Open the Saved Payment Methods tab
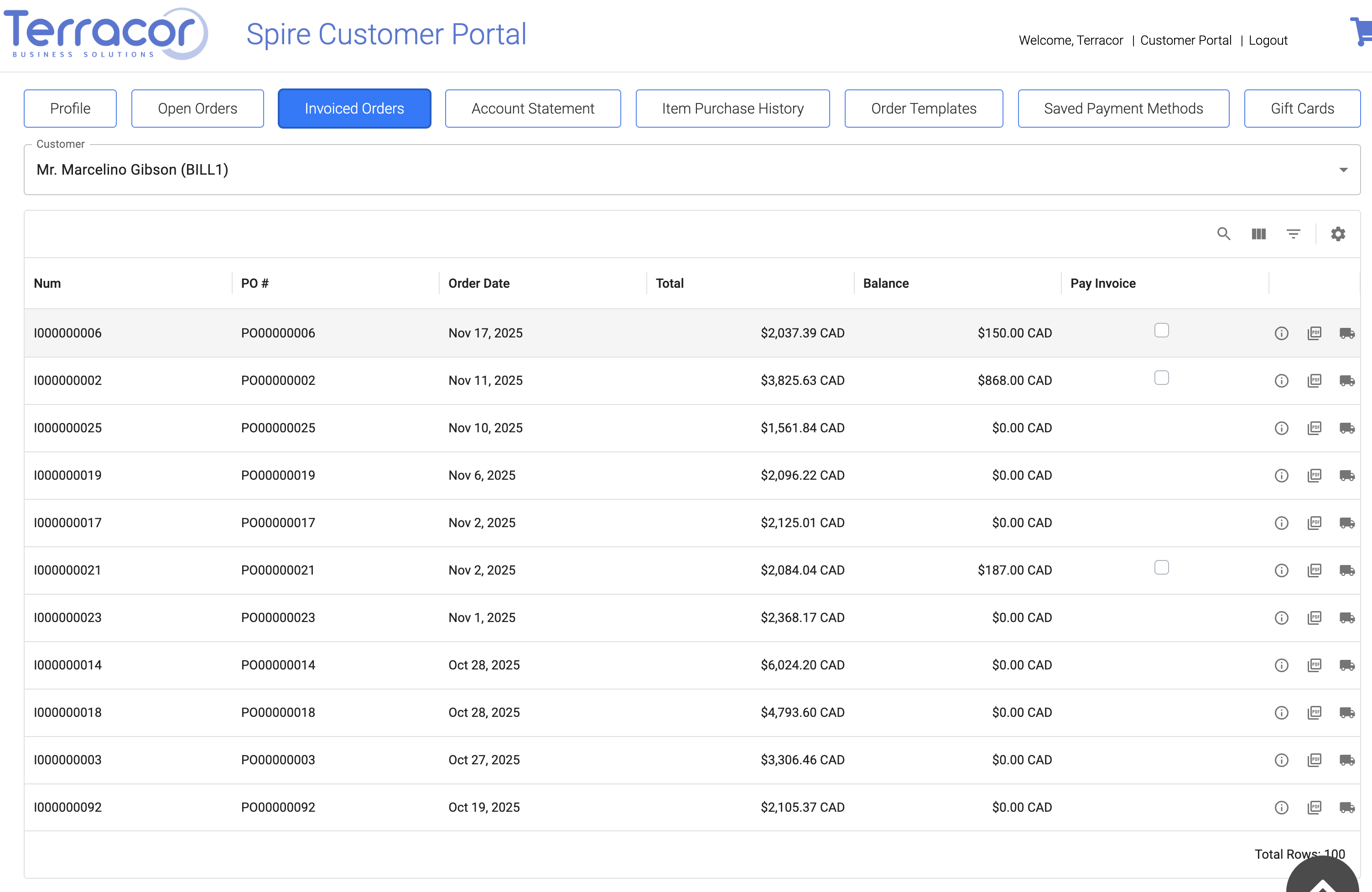Screen dimensions: 1372x892 pyautogui.click(x=1123, y=109)
